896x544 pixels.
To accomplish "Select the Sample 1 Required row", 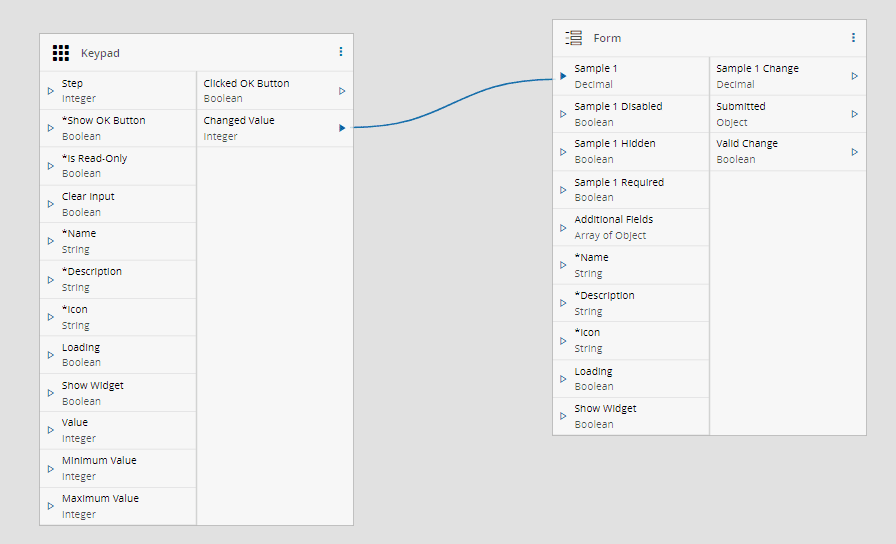I will click(x=631, y=190).
